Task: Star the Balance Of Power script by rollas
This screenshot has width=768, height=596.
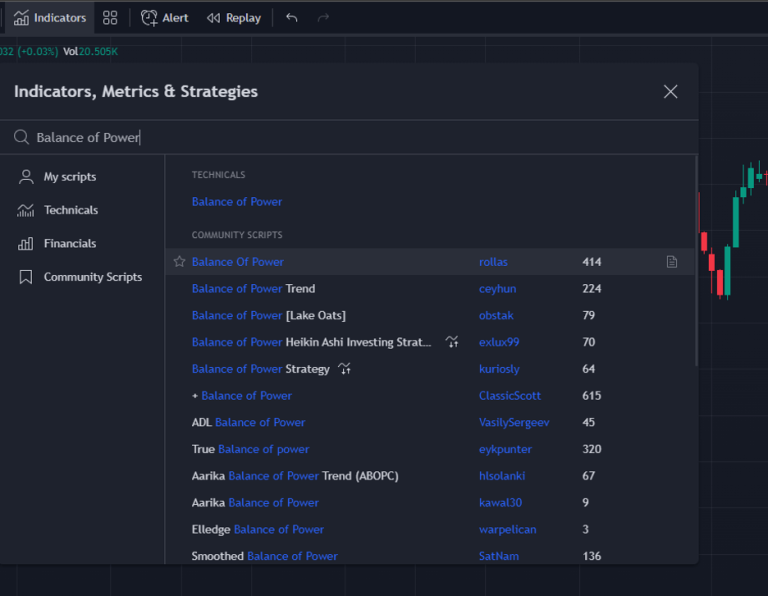Action: (x=179, y=262)
